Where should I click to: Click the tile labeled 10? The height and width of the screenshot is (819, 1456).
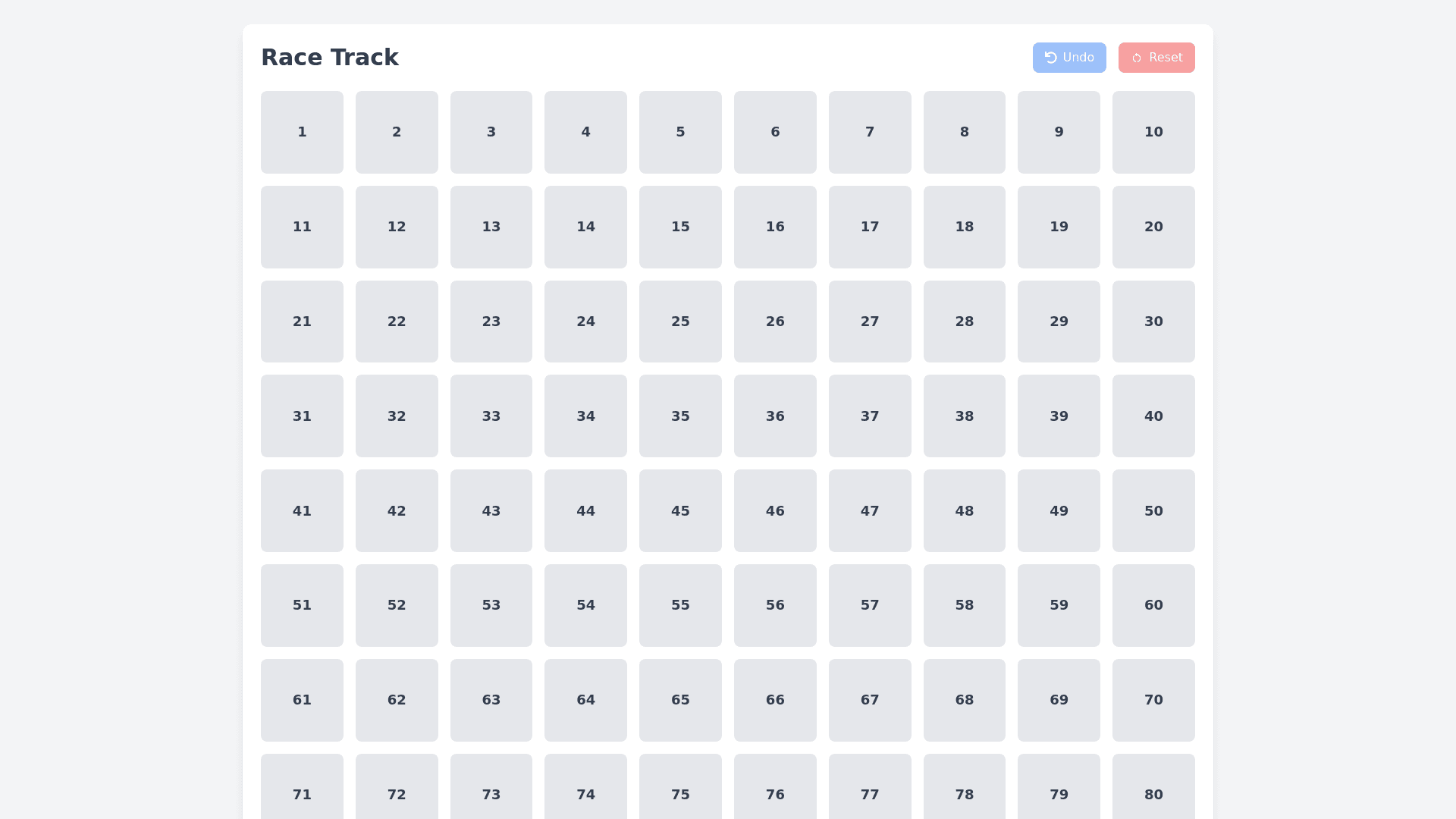pos(1153,132)
